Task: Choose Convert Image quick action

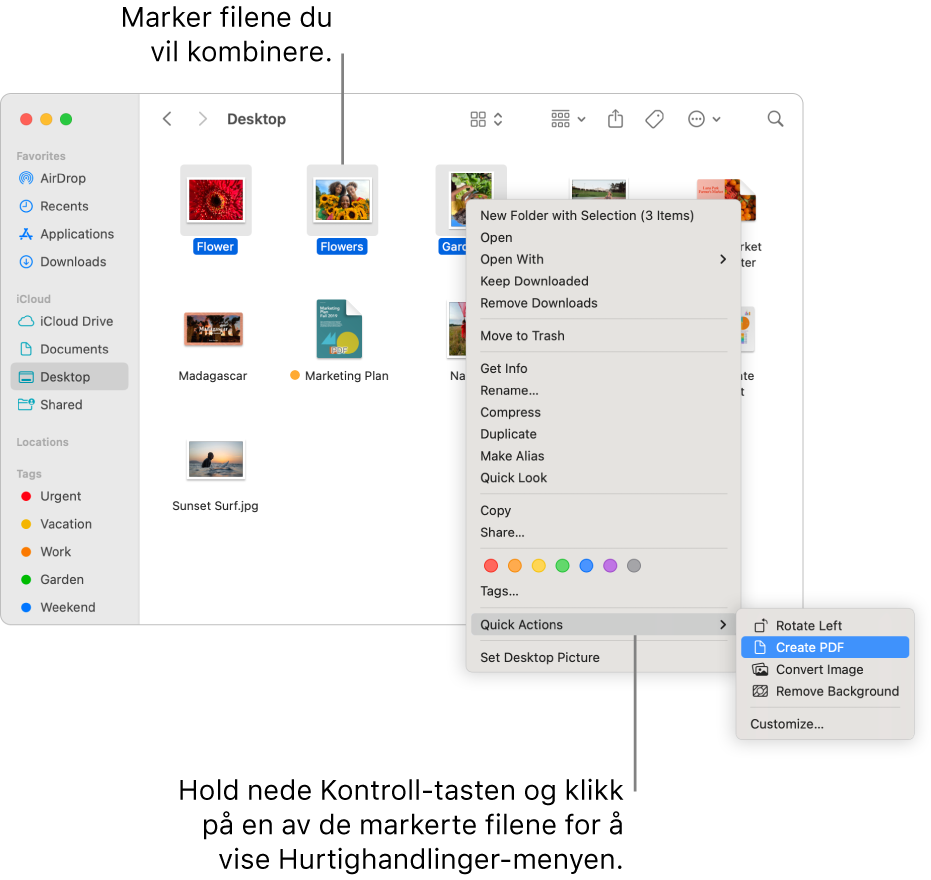Action: coord(825,670)
